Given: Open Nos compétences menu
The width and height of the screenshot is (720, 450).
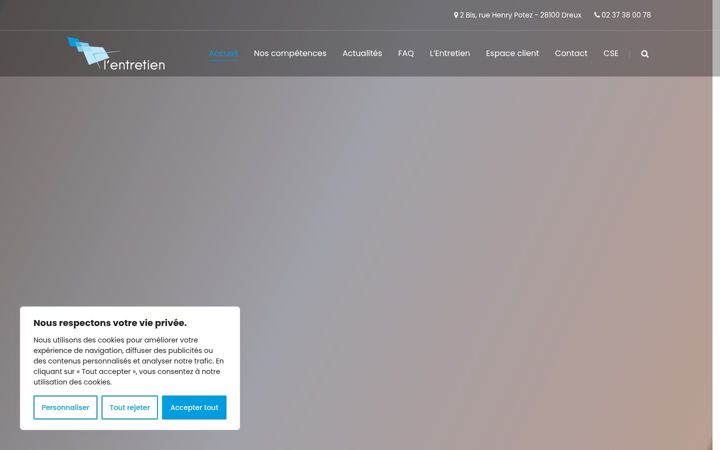Looking at the screenshot, I should click(290, 53).
